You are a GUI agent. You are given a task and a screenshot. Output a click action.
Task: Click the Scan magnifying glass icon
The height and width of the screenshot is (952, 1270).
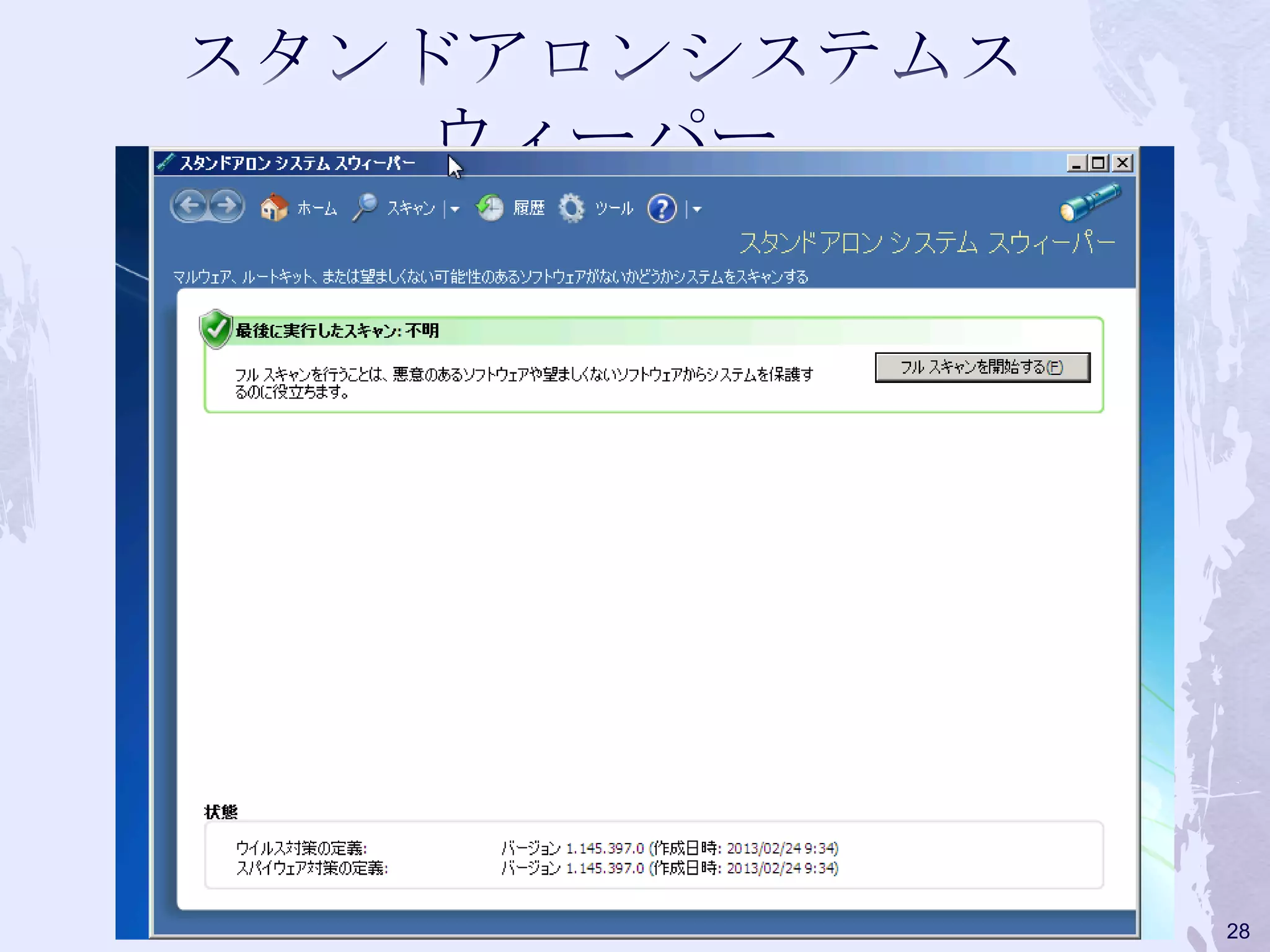tap(365, 208)
